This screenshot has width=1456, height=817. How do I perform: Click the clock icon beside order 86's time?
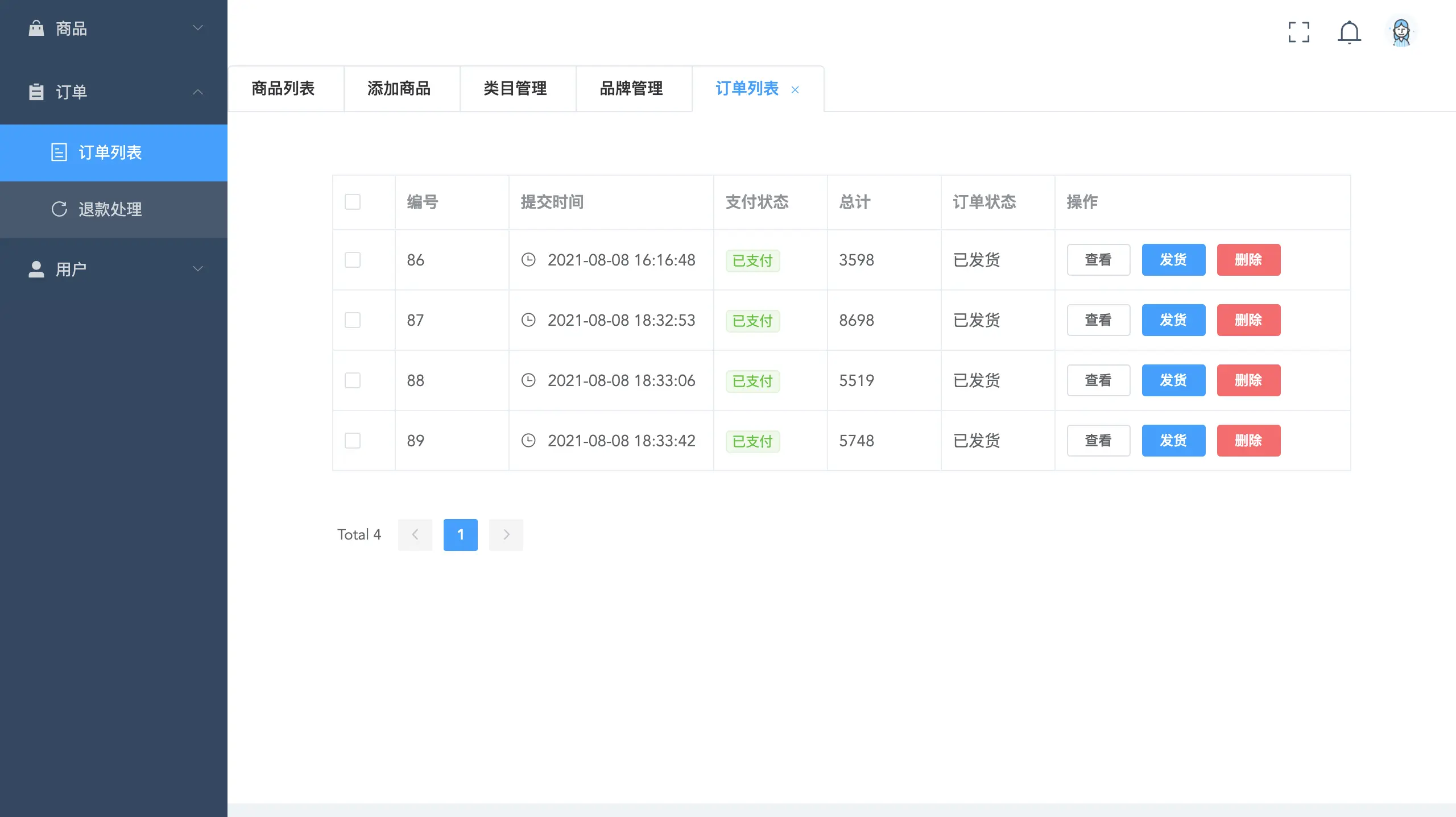tap(529, 260)
